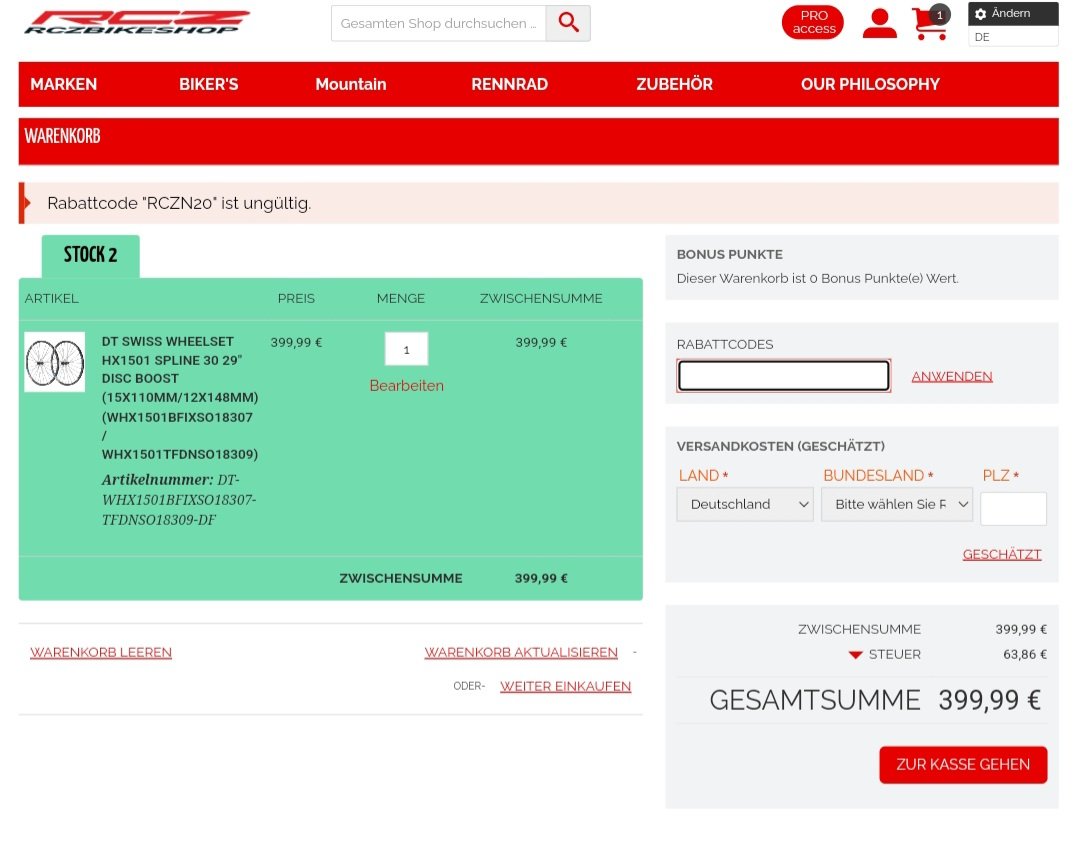Click the WARENKORB LEEREN link
Image resolution: width=1080 pixels, height=859 pixels.
[x=101, y=653]
